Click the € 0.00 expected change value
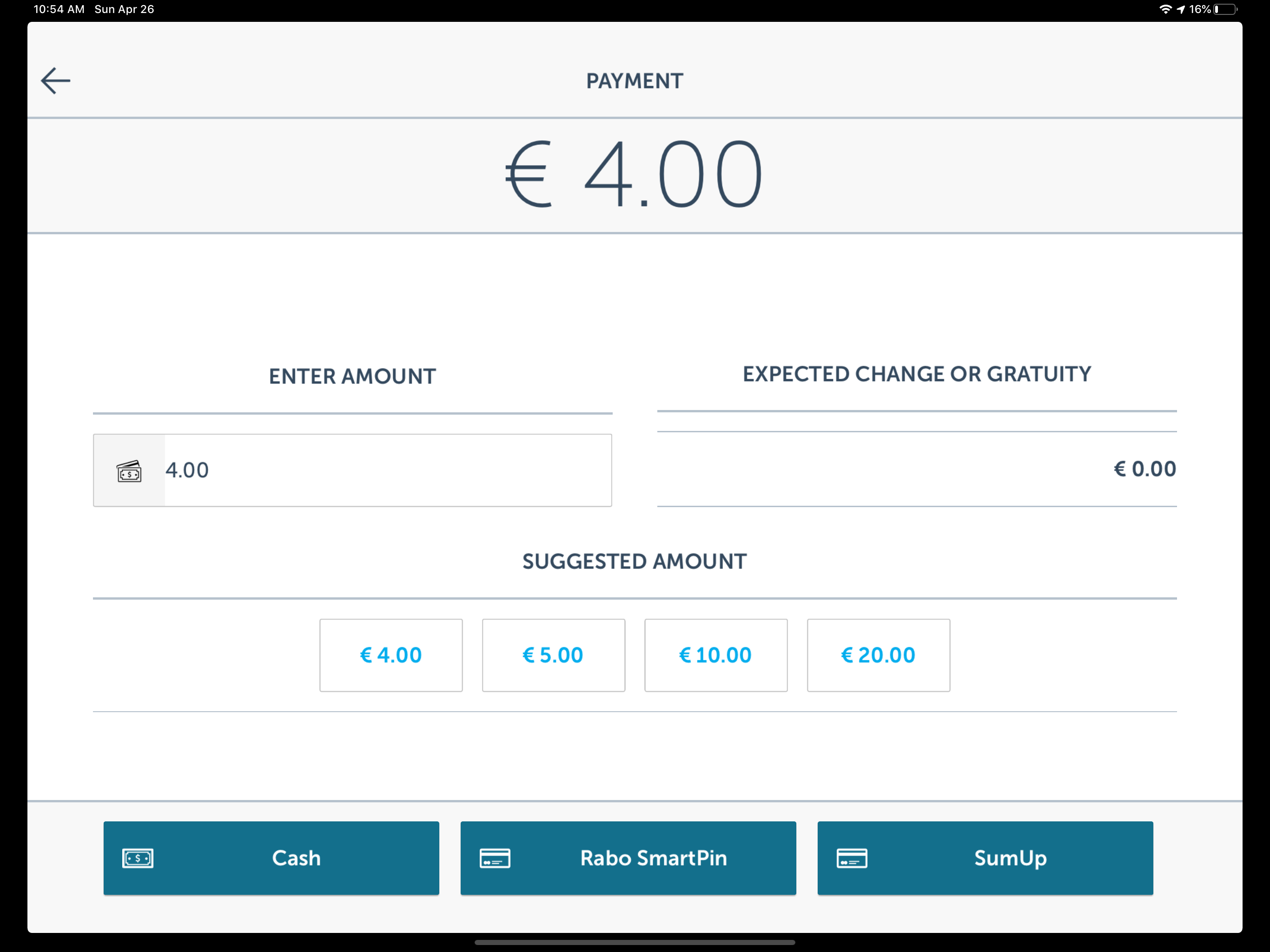This screenshot has width=1270, height=952. point(1145,469)
